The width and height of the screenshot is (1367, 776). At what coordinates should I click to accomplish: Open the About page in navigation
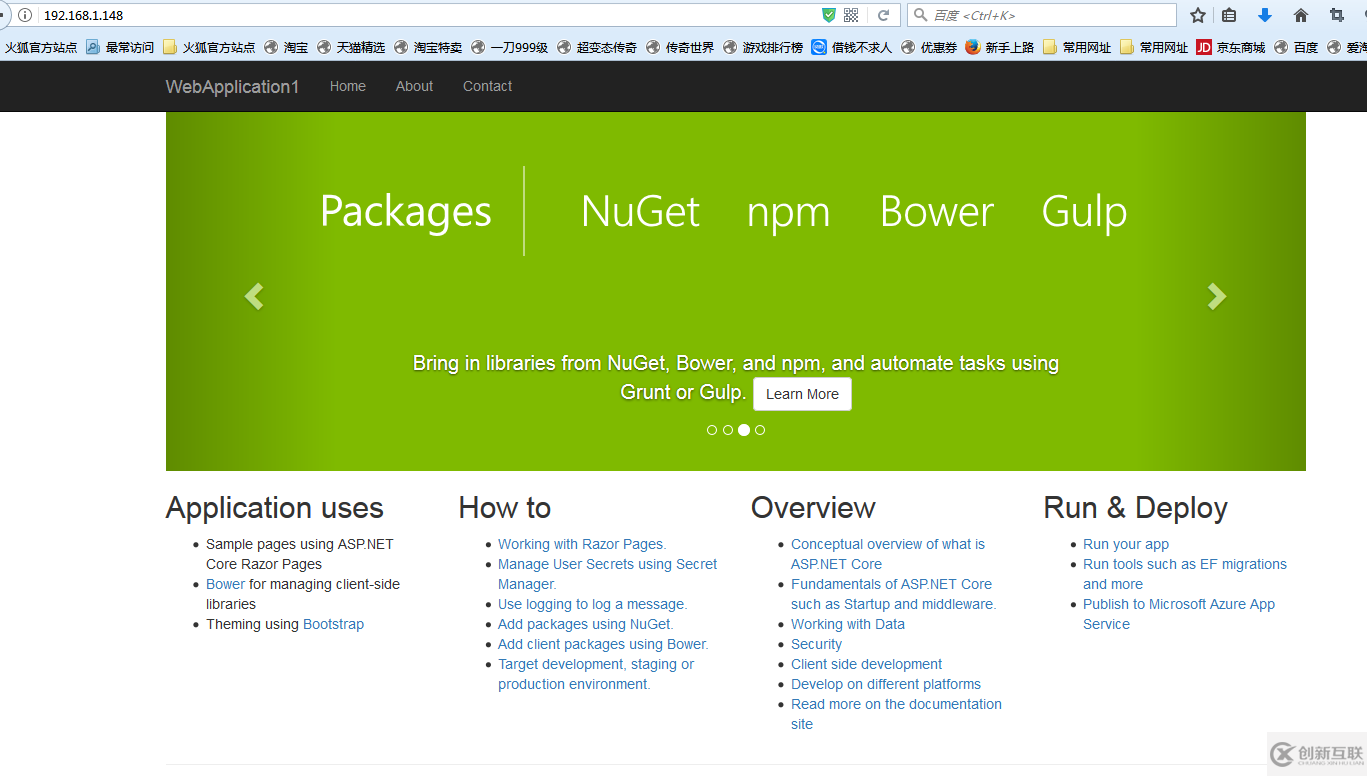(414, 86)
